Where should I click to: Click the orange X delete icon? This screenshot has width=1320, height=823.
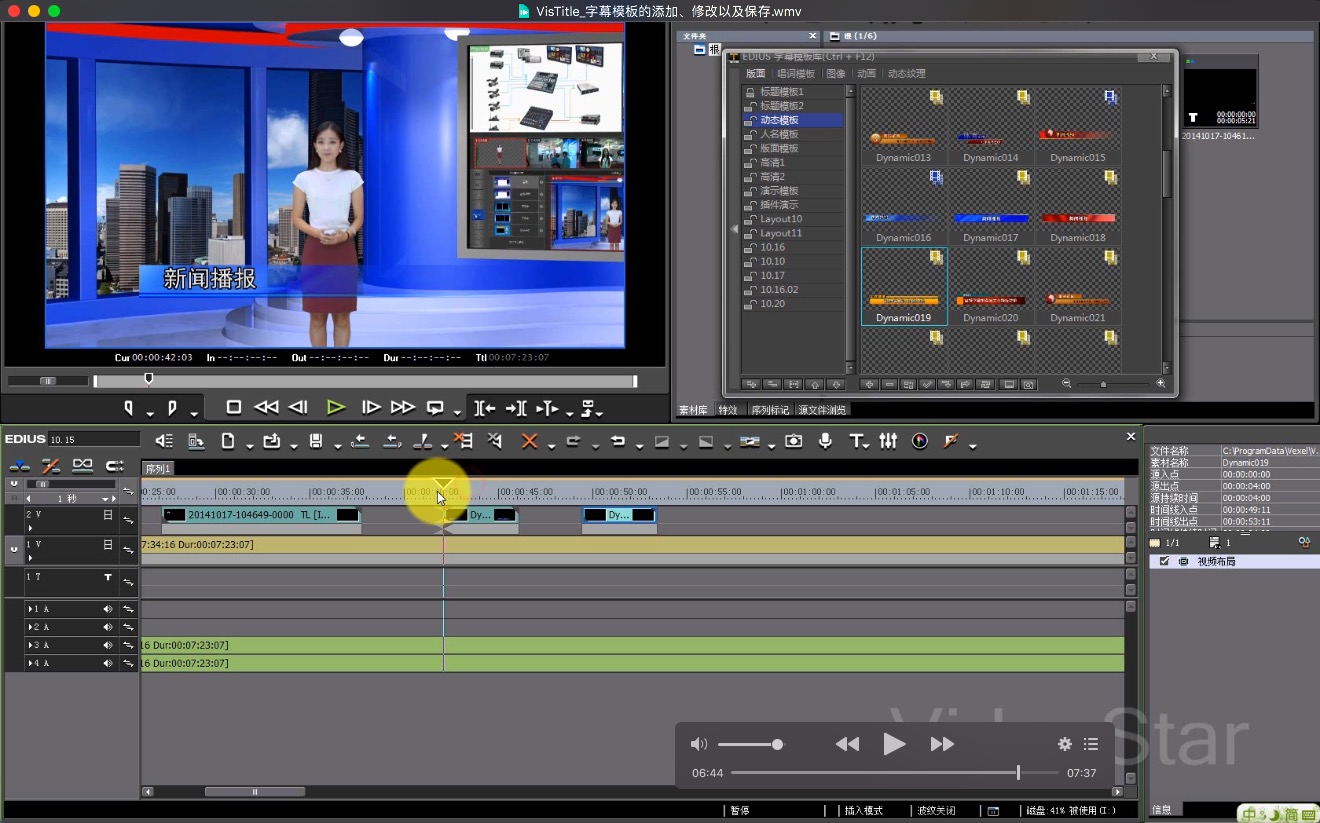coord(529,441)
